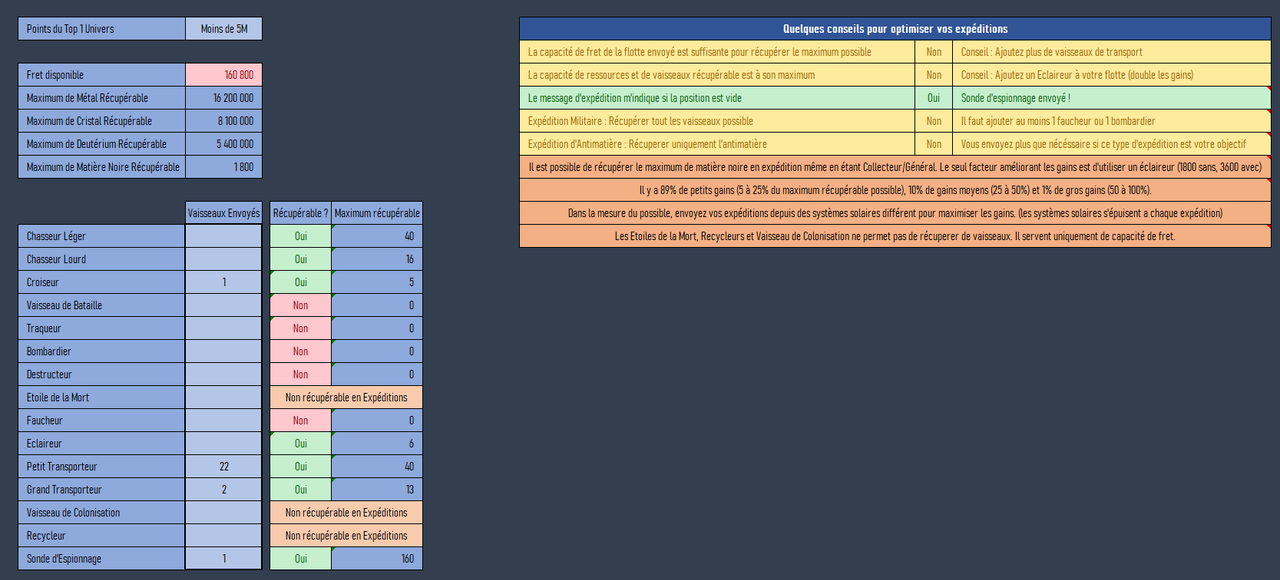Select the Traqueur sent-ships input cell
The width and height of the screenshot is (1280, 580).
[x=224, y=328]
